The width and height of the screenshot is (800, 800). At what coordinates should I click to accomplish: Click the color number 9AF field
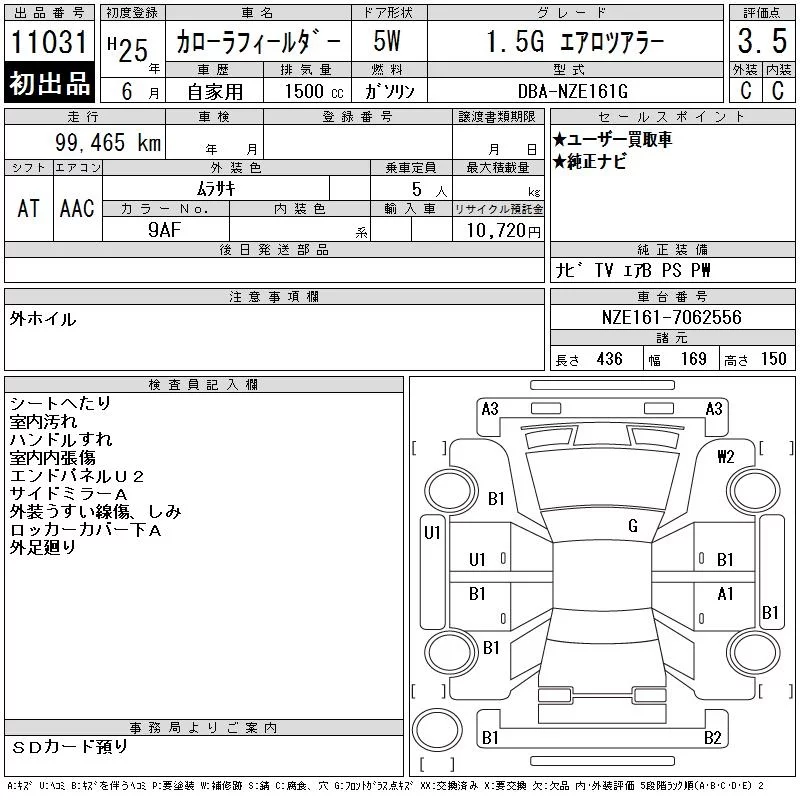[165, 230]
